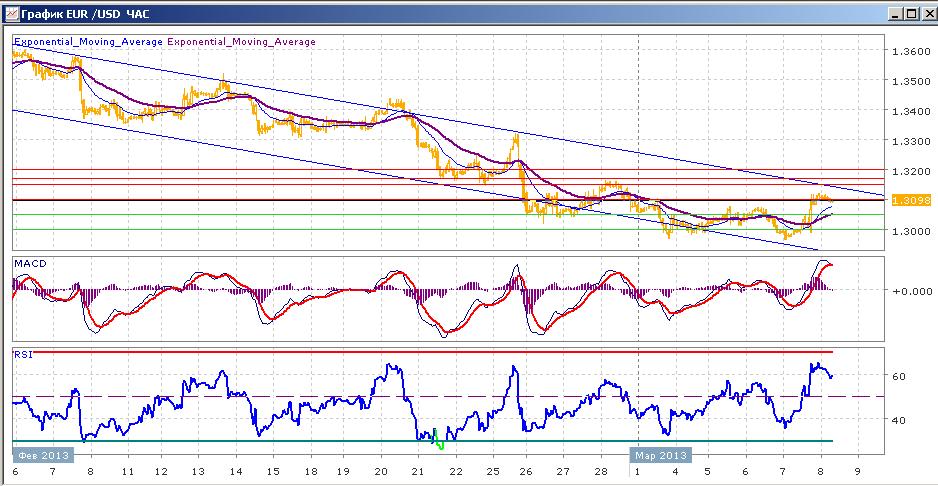Click the orange current price tag 1.3098
Screen dimensions: 938x486
tap(911, 201)
